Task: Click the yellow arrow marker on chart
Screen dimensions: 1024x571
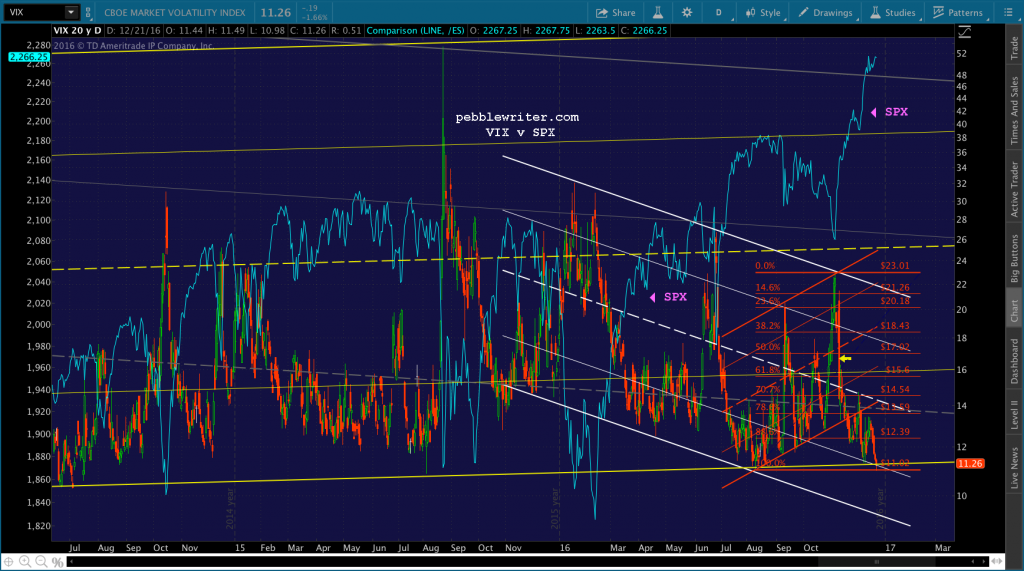Action: pyautogui.click(x=845, y=358)
